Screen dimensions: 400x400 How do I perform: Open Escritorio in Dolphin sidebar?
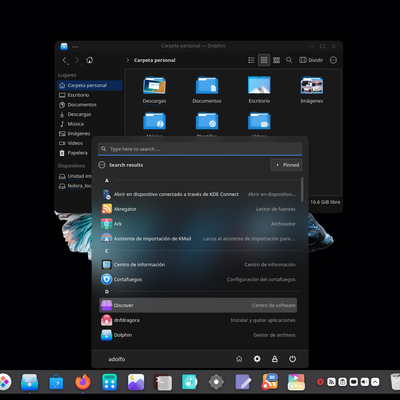tap(90, 95)
